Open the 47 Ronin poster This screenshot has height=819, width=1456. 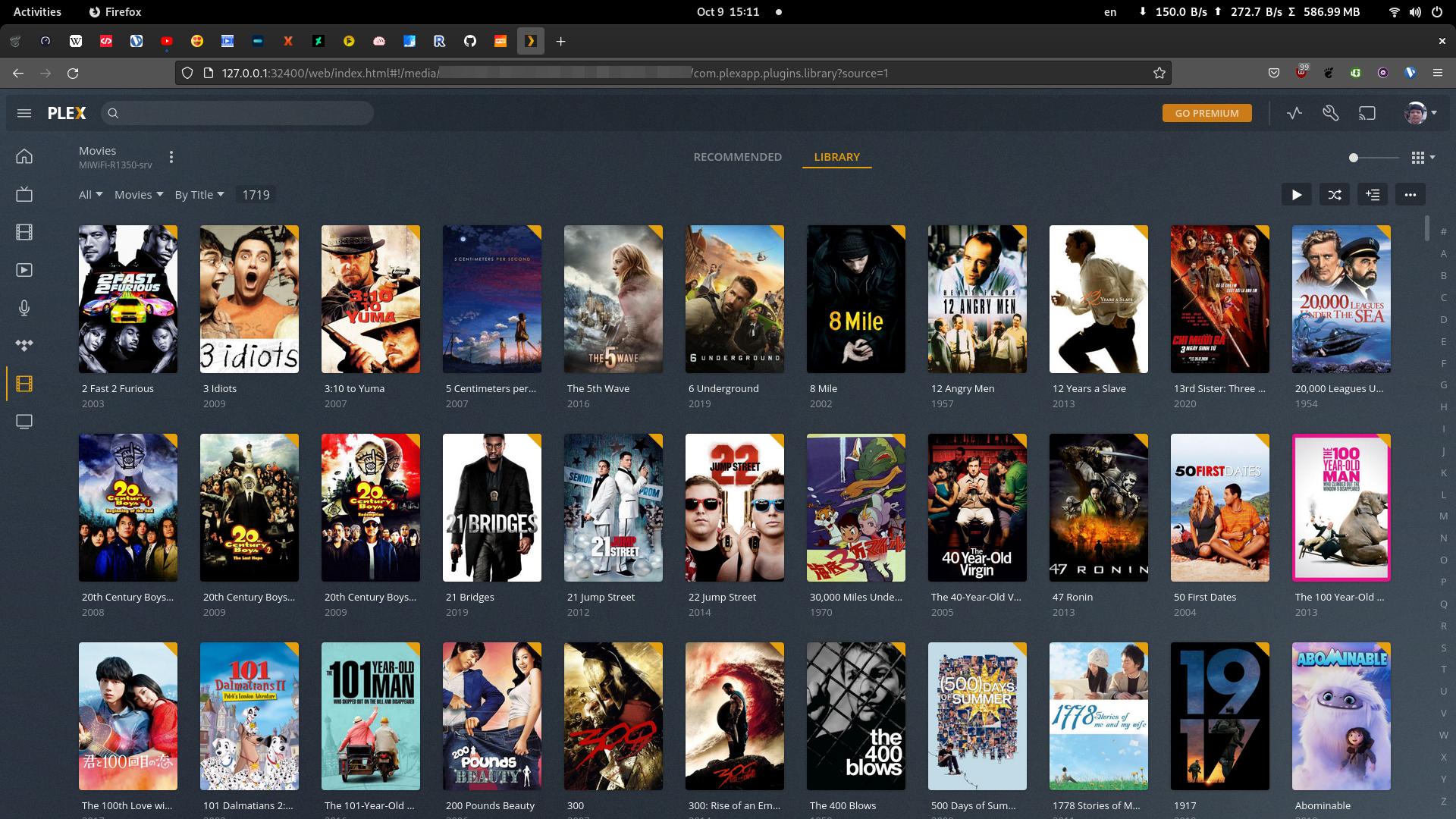click(1099, 507)
